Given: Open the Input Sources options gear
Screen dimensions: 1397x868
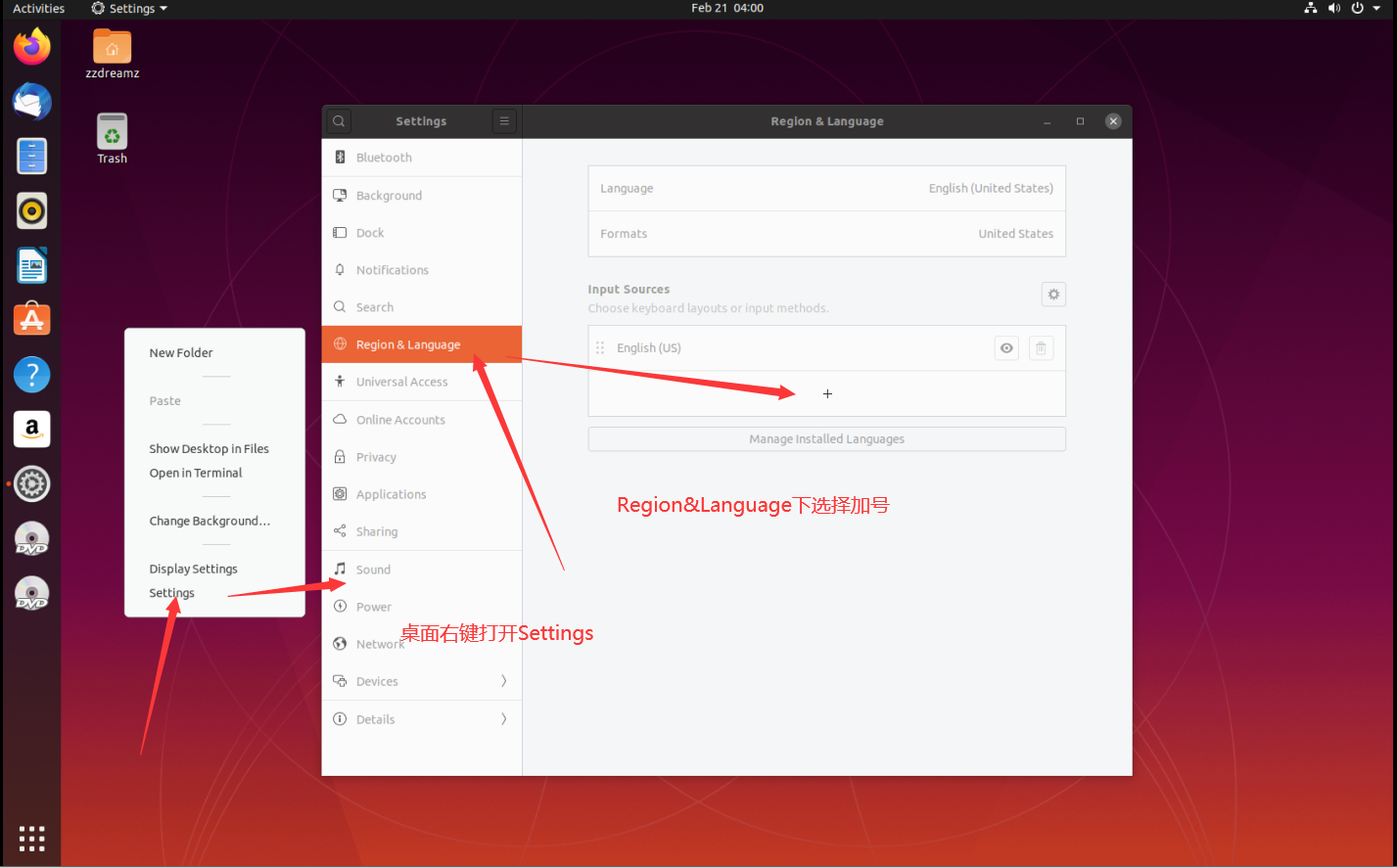Looking at the screenshot, I should coord(1053,294).
